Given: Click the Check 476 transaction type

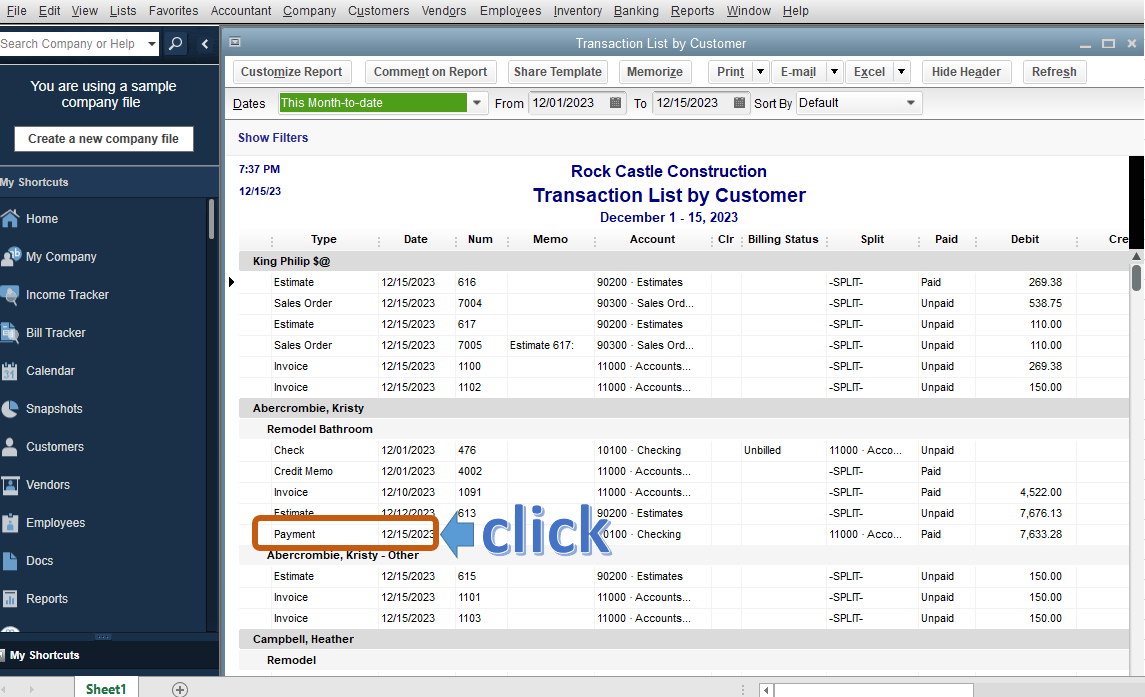Looking at the screenshot, I should pyautogui.click(x=289, y=450).
